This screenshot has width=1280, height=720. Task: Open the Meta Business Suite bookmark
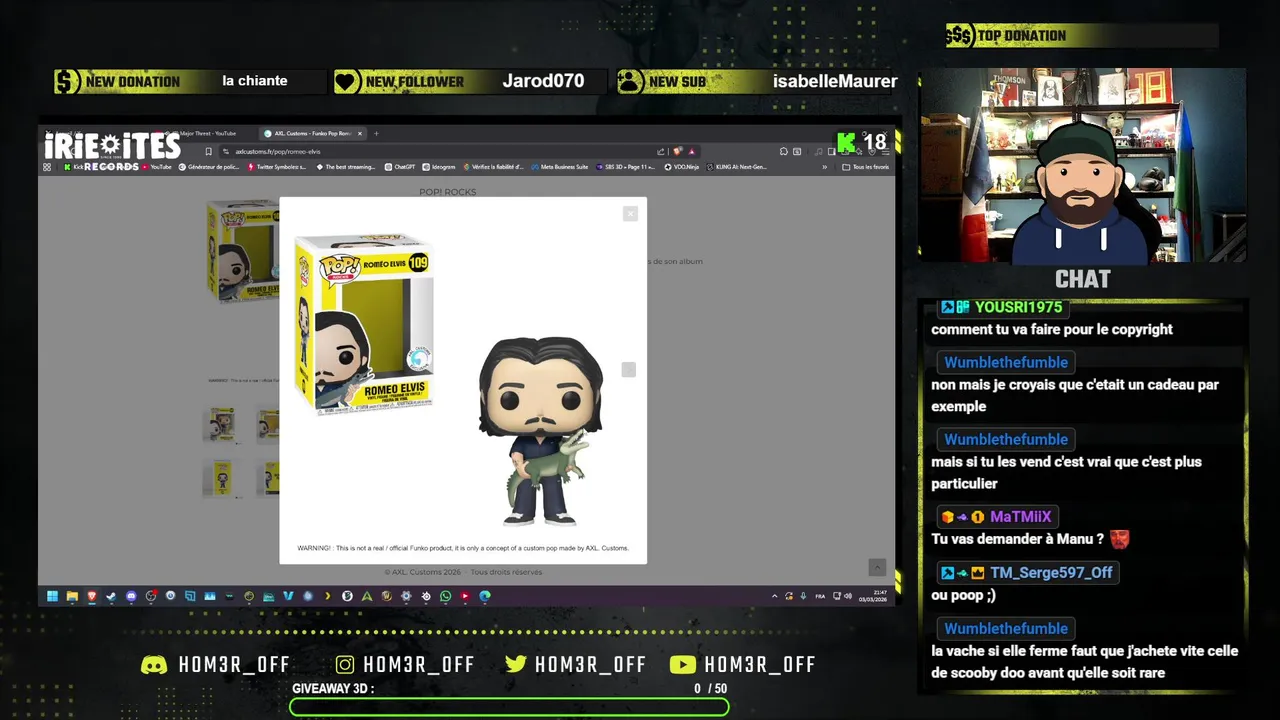(560, 167)
